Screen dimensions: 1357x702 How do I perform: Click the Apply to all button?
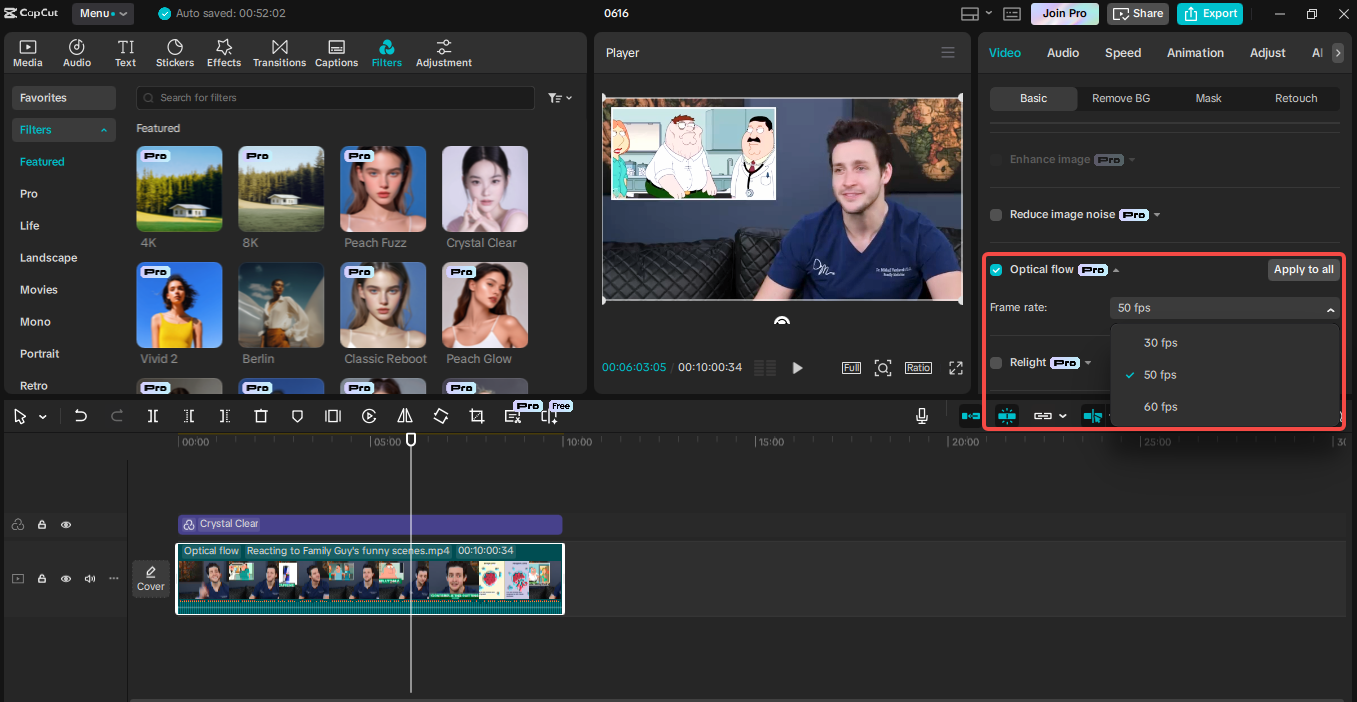tap(1303, 269)
